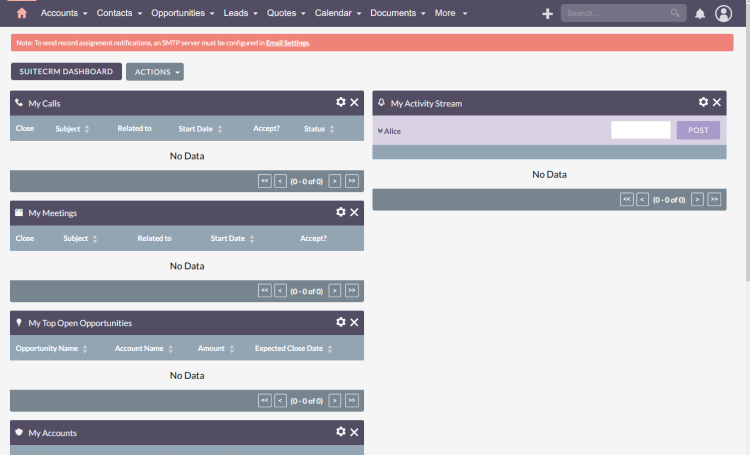Open My Activity Stream settings gear
The width and height of the screenshot is (750, 455).
pyautogui.click(x=703, y=102)
